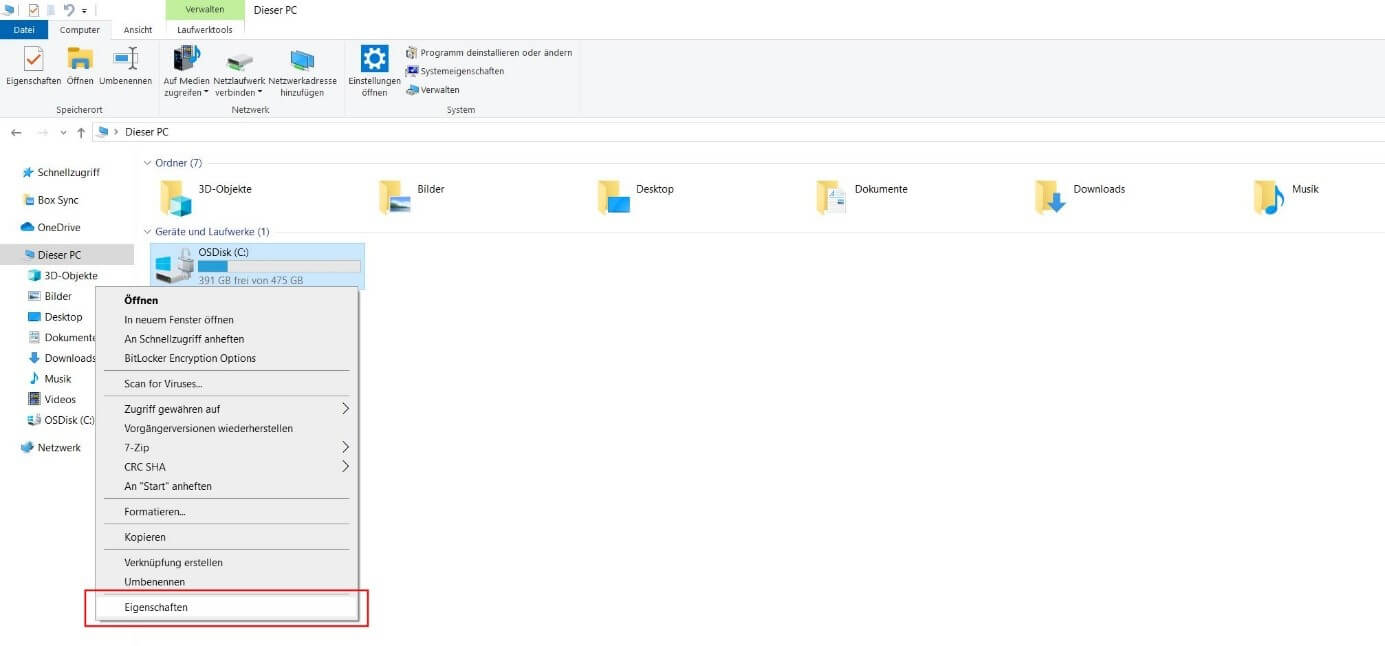Screen dimensions: 1385x646
Task: Expand Zugriff gewähren auf submenu
Action: 227,409
